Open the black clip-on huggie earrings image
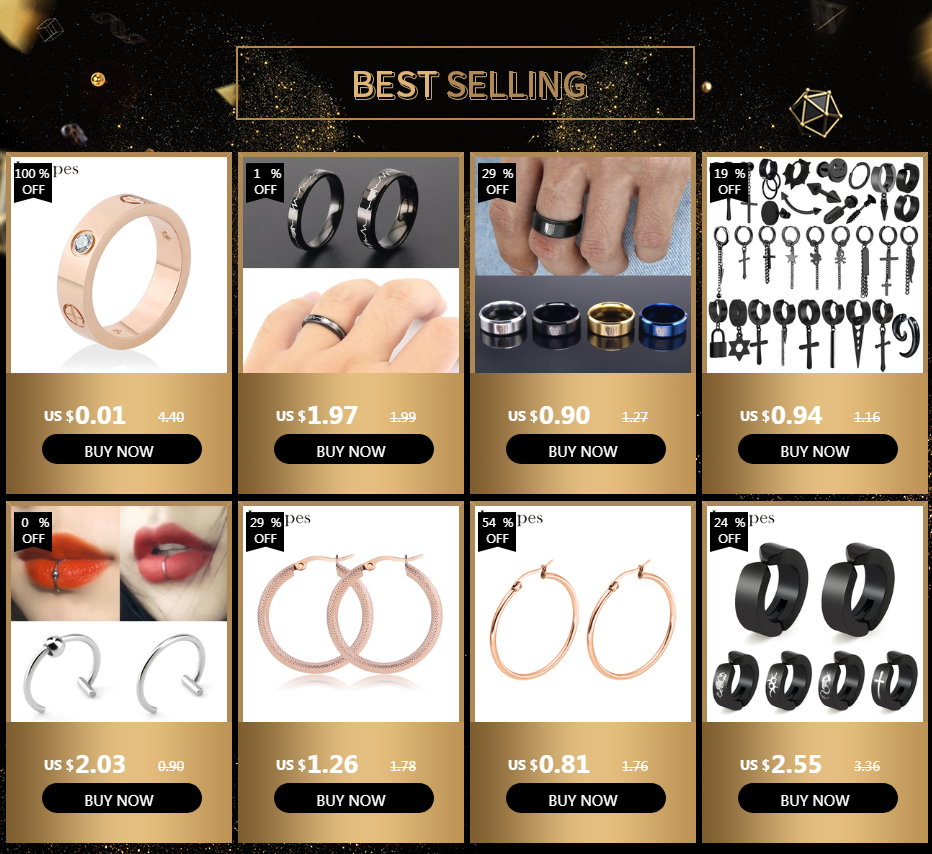 815,614
